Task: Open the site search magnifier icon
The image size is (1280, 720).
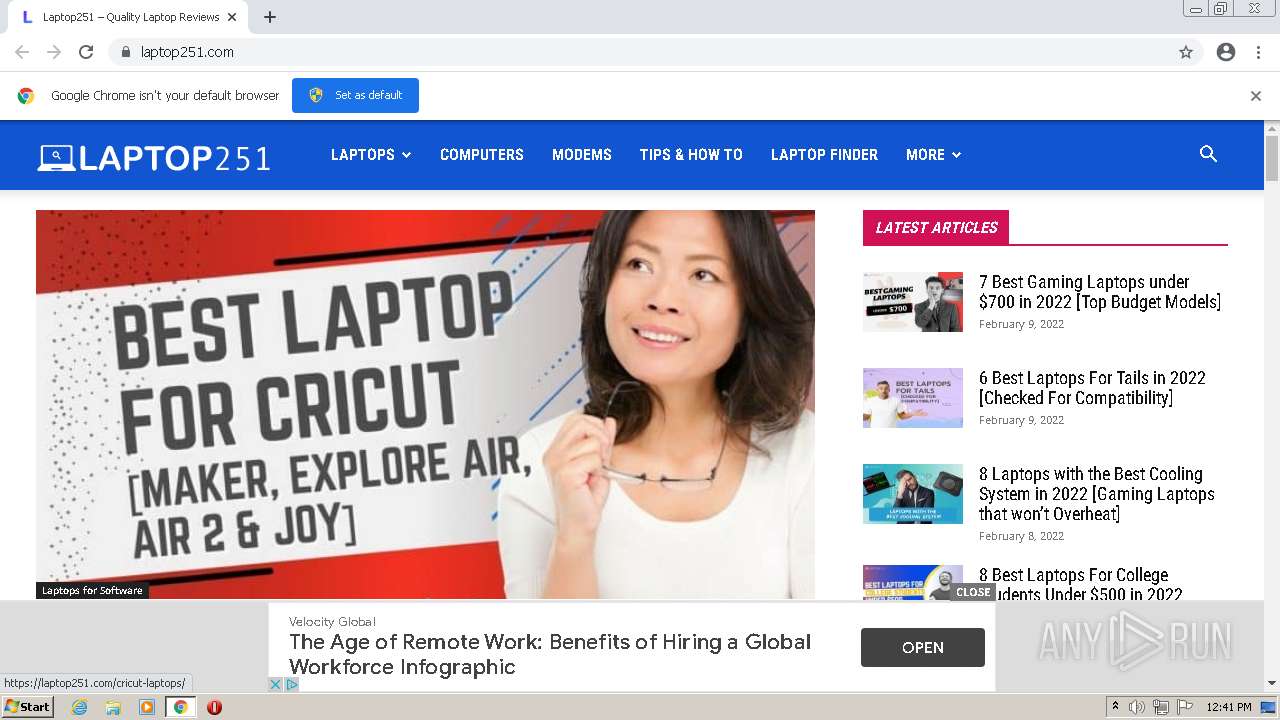Action: pyautogui.click(x=1208, y=154)
